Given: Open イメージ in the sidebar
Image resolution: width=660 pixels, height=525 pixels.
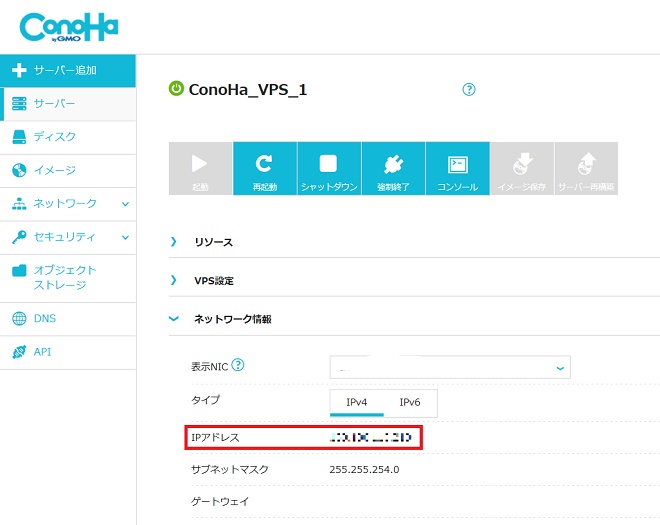Looking at the screenshot, I should pos(68,170).
